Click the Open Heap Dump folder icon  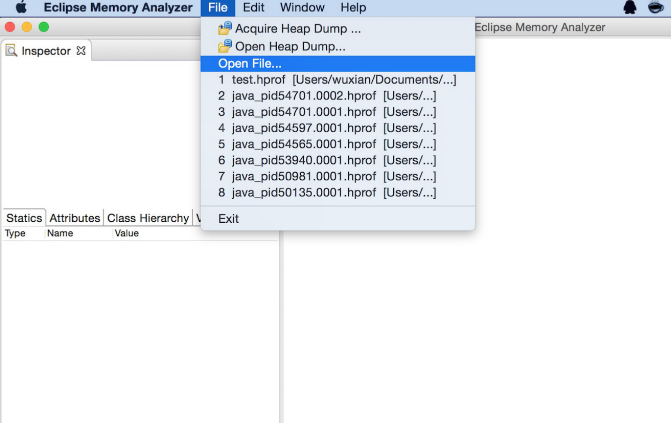pyautogui.click(x=225, y=46)
